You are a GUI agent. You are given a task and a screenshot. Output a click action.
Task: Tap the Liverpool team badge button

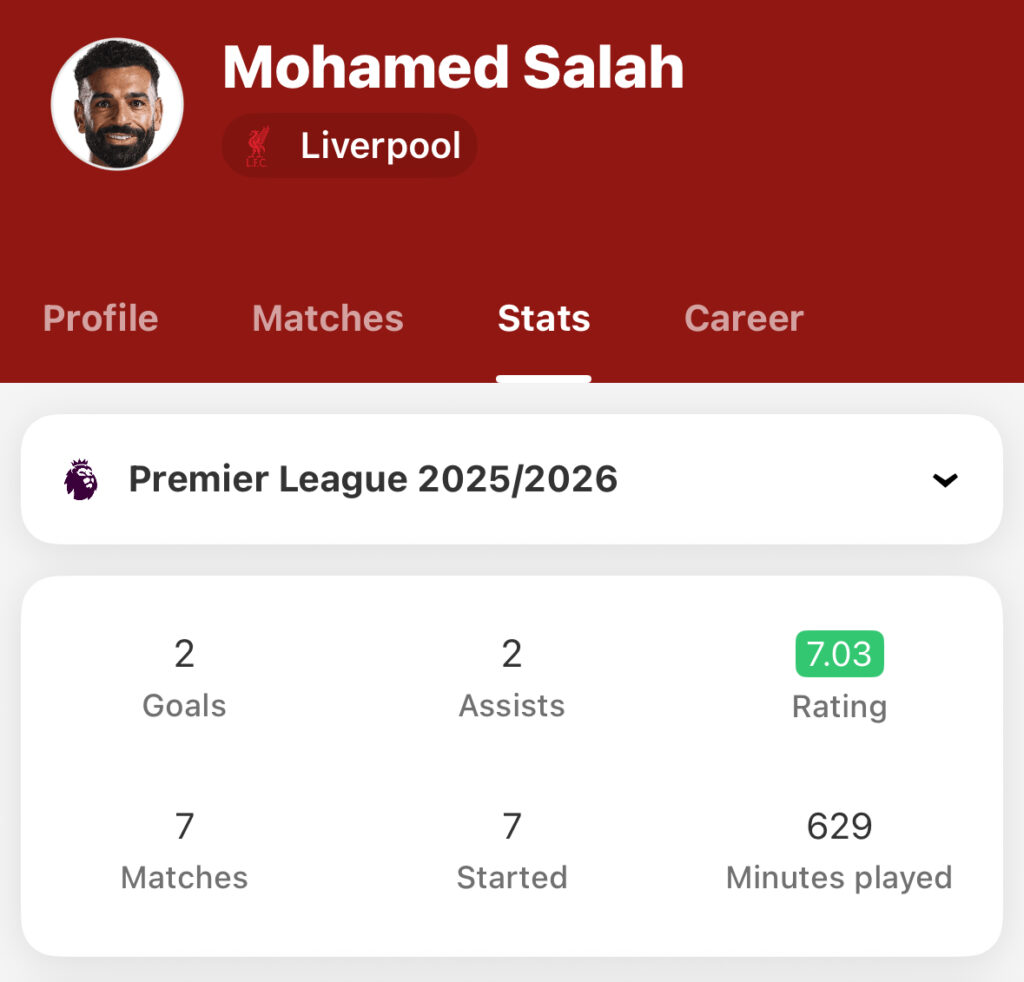[x=349, y=146]
